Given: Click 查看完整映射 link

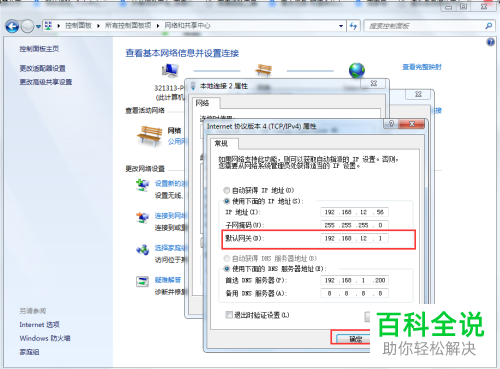Looking at the screenshot, I should 422,67.
